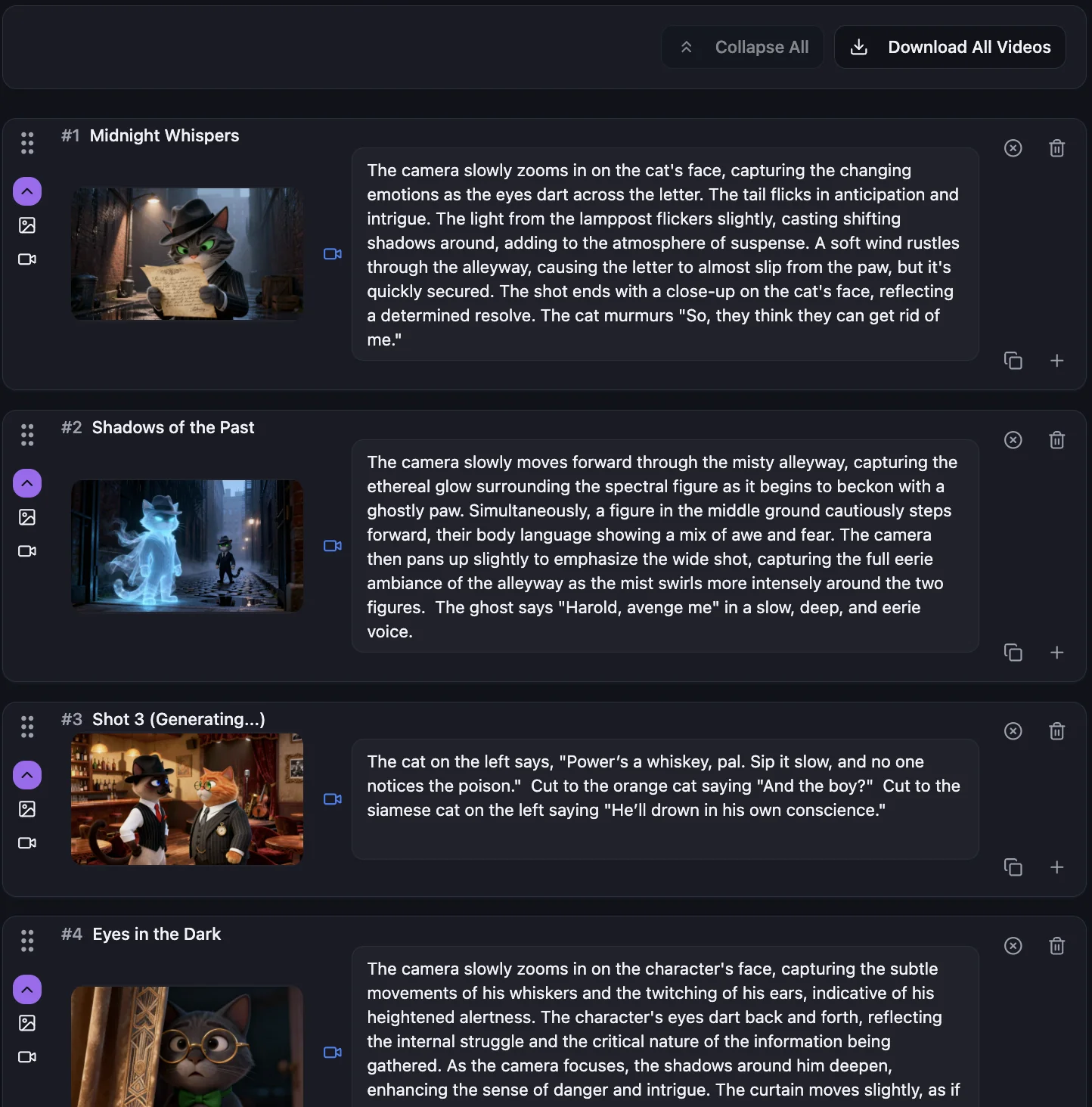This screenshot has height=1107, width=1092.
Task: Download All Videos
Action: [x=950, y=47]
